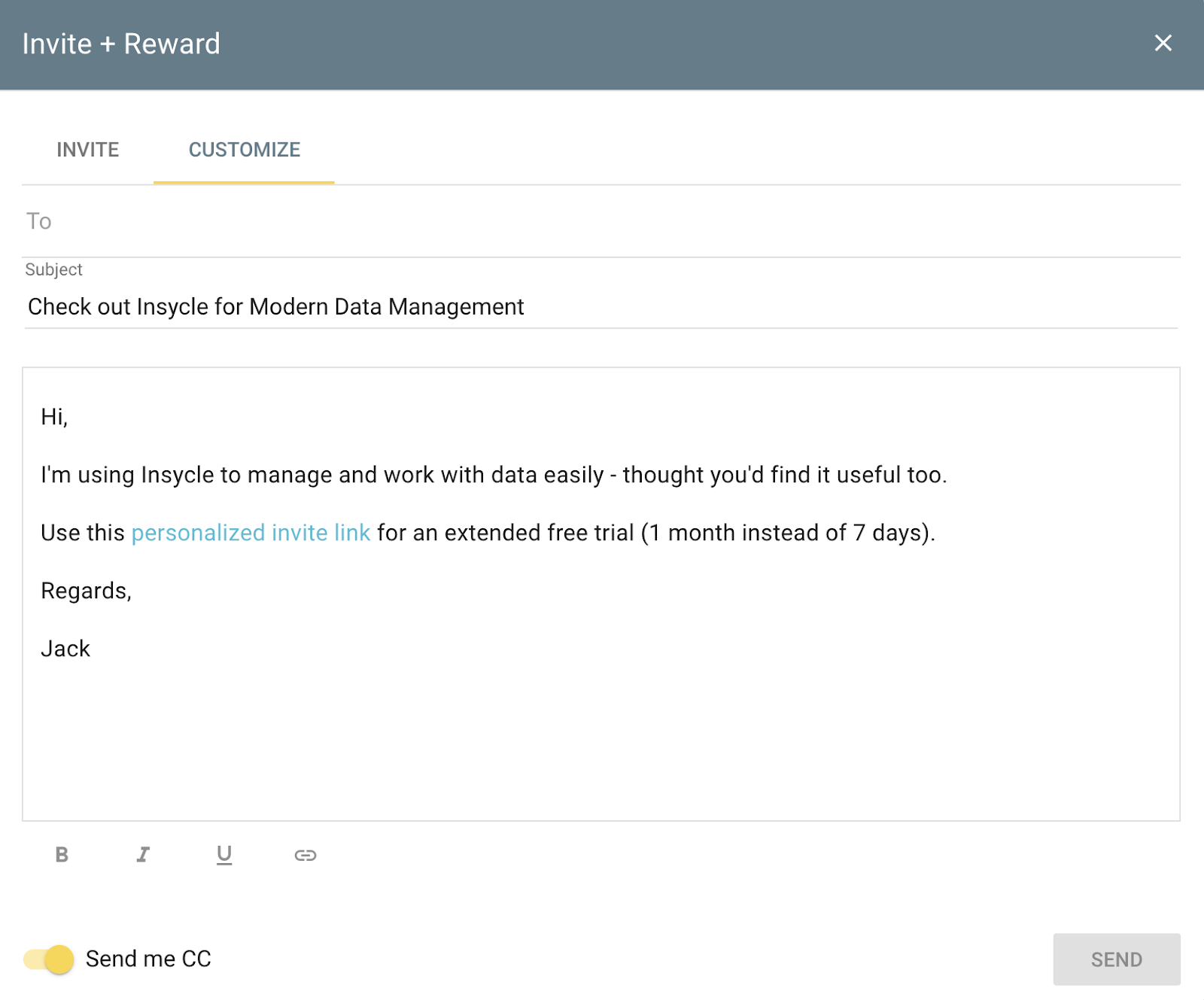Toggle the Send me CC switch
Image resolution: width=1204 pixels, height=1000 pixels.
[x=49, y=959]
